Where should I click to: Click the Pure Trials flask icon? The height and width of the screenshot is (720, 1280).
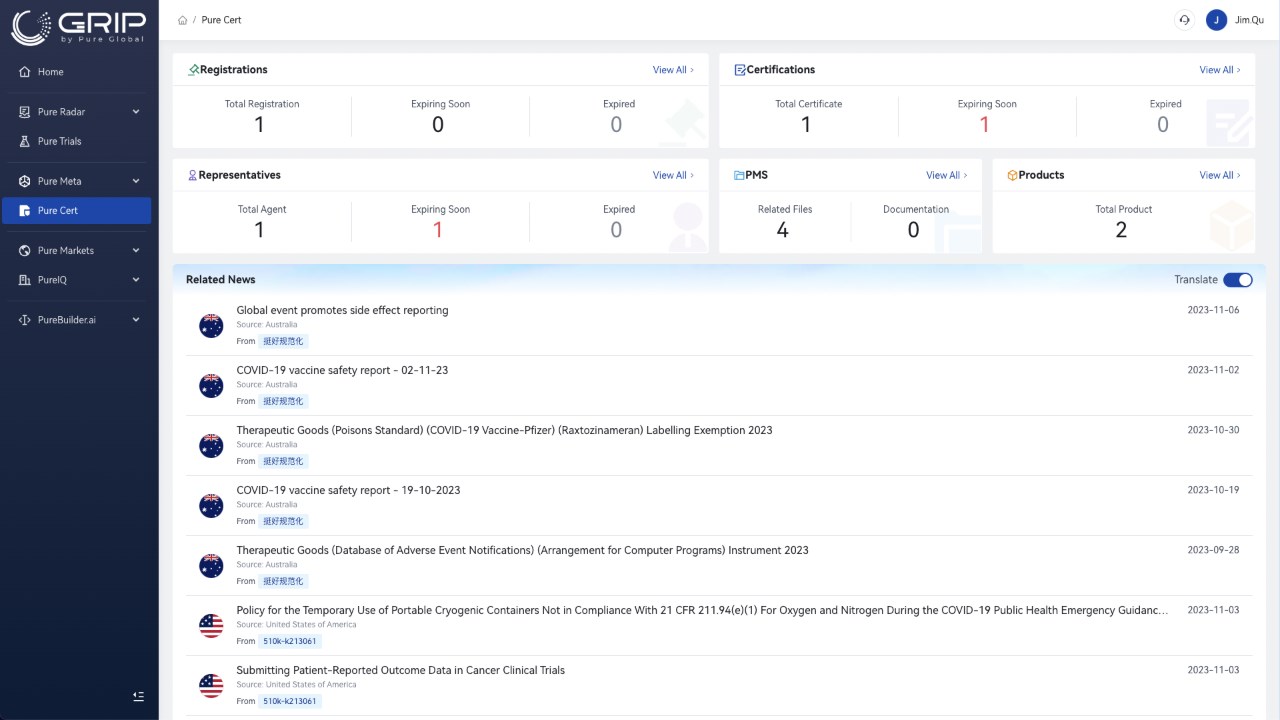click(25, 141)
